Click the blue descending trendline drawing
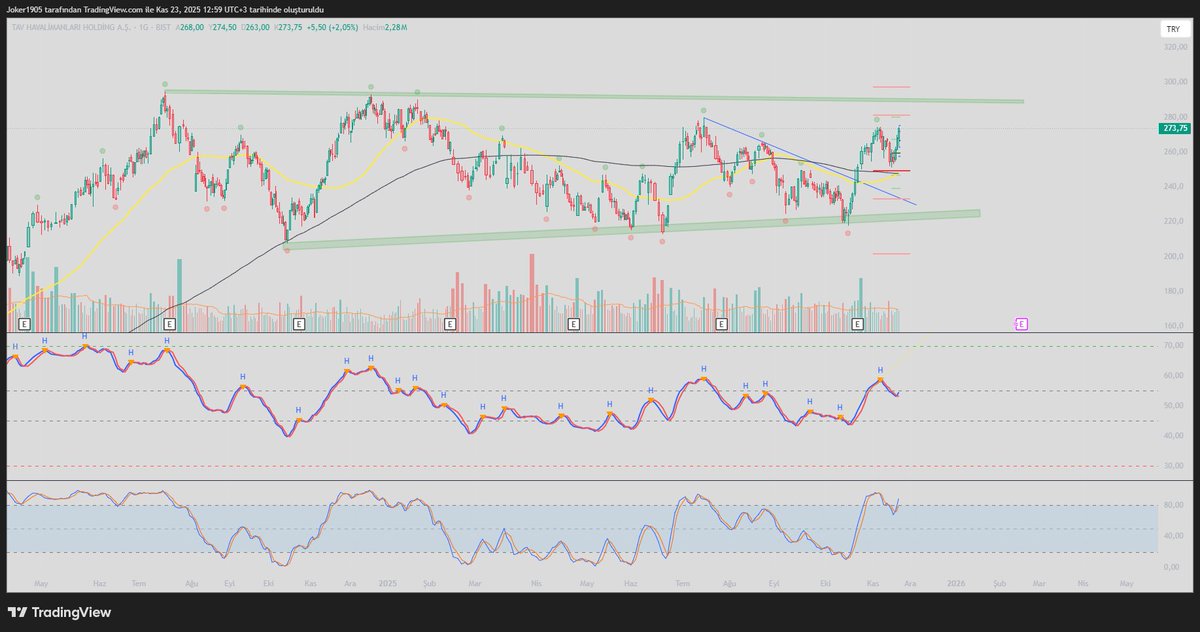Screen dimensions: 1200x632 810,160
